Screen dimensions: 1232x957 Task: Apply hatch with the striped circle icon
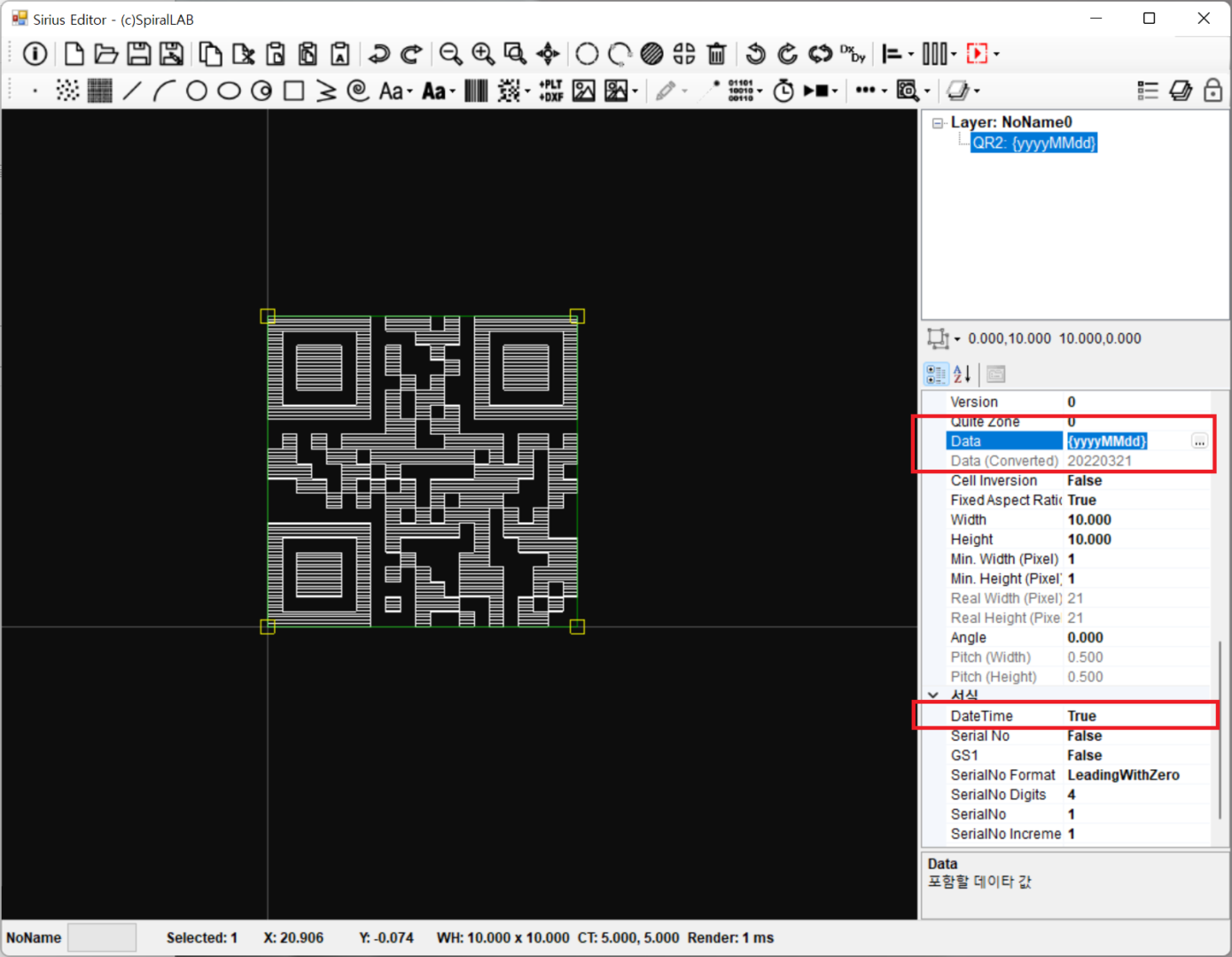point(651,54)
